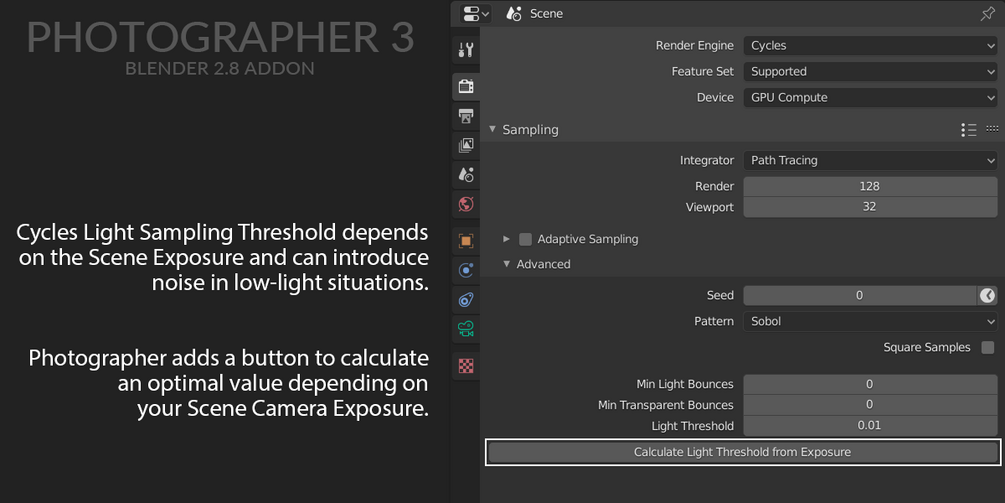Click the Scene name text

[546, 13]
